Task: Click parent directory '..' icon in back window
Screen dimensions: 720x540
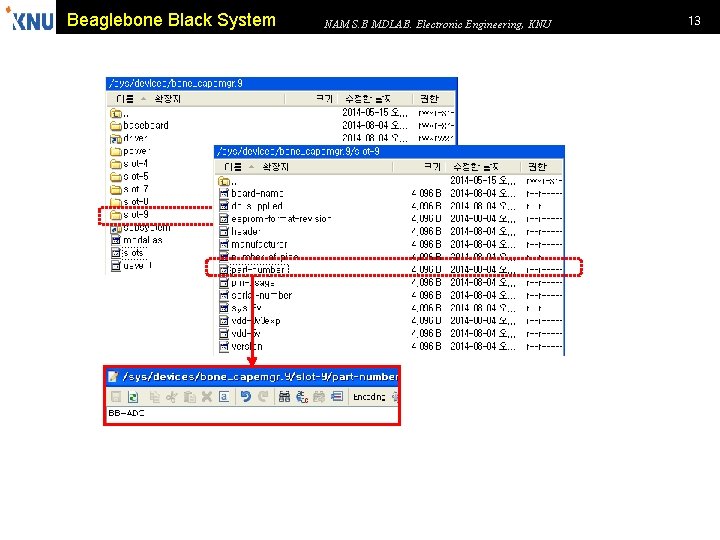Action: tap(116, 113)
